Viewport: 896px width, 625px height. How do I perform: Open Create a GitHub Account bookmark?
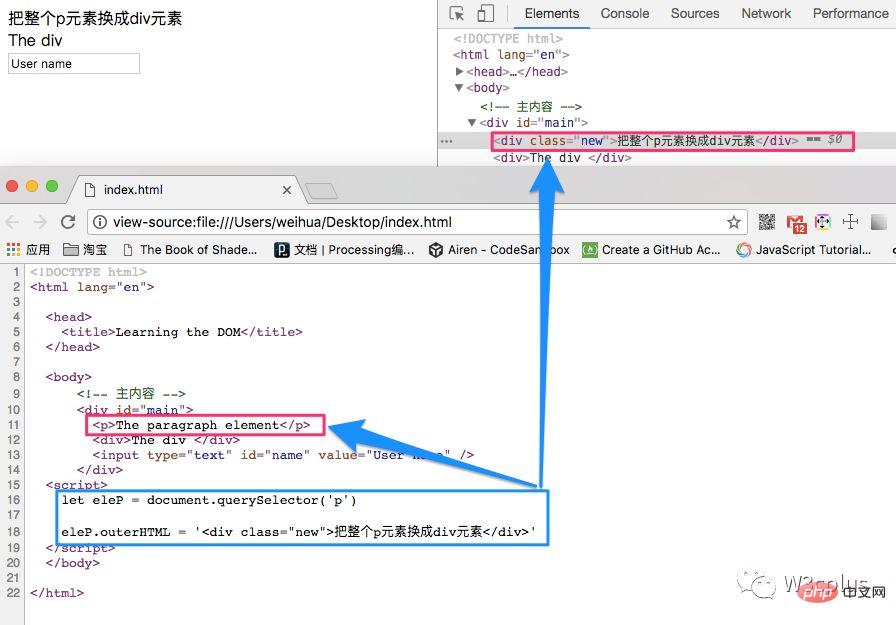[651, 250]
